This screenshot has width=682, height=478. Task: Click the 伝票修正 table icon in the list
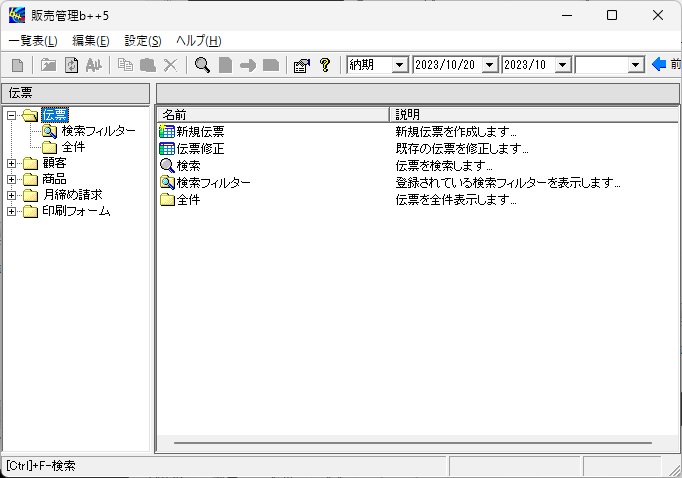(167, 148)
